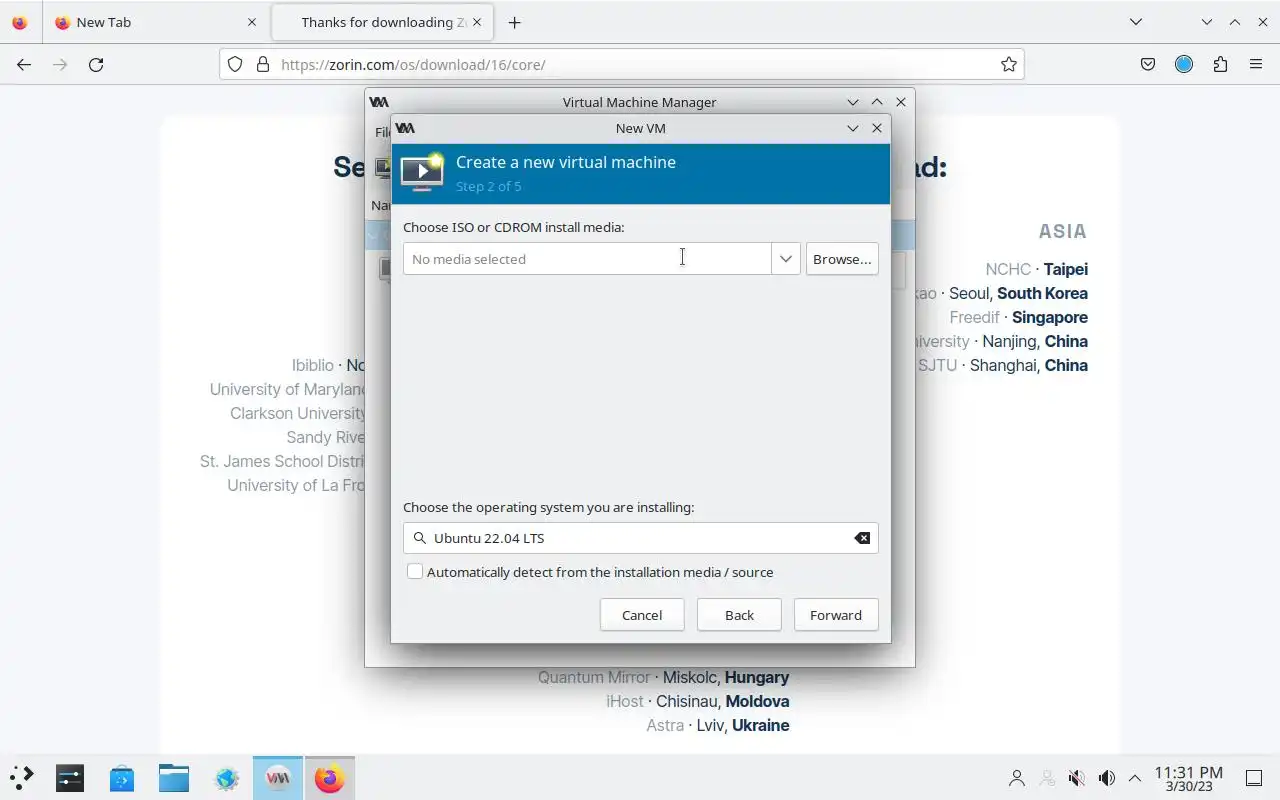This screenshot has width=1280, height=800.
Task: Click the New VM dialog title icon
Action: coord(405,128)
